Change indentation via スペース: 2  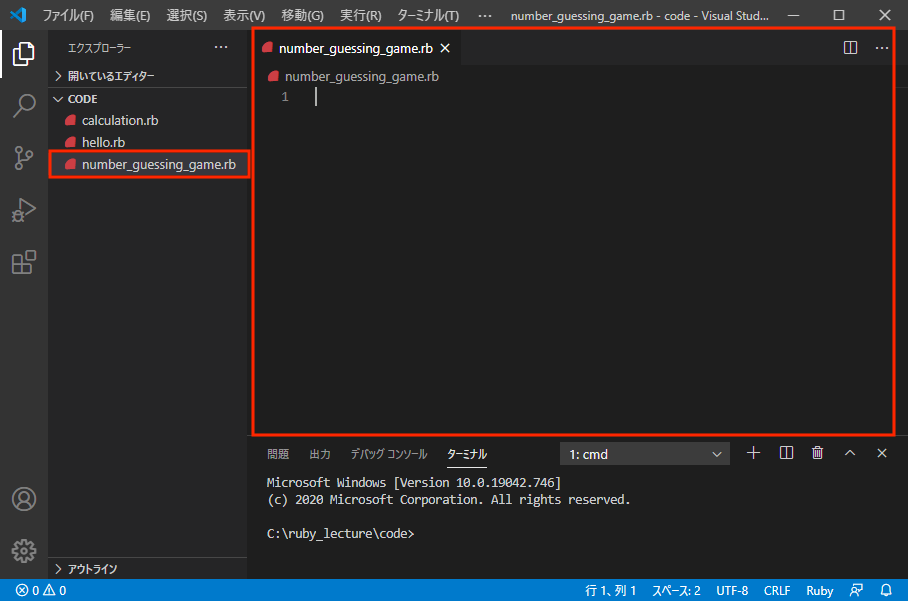click(676, 590)
